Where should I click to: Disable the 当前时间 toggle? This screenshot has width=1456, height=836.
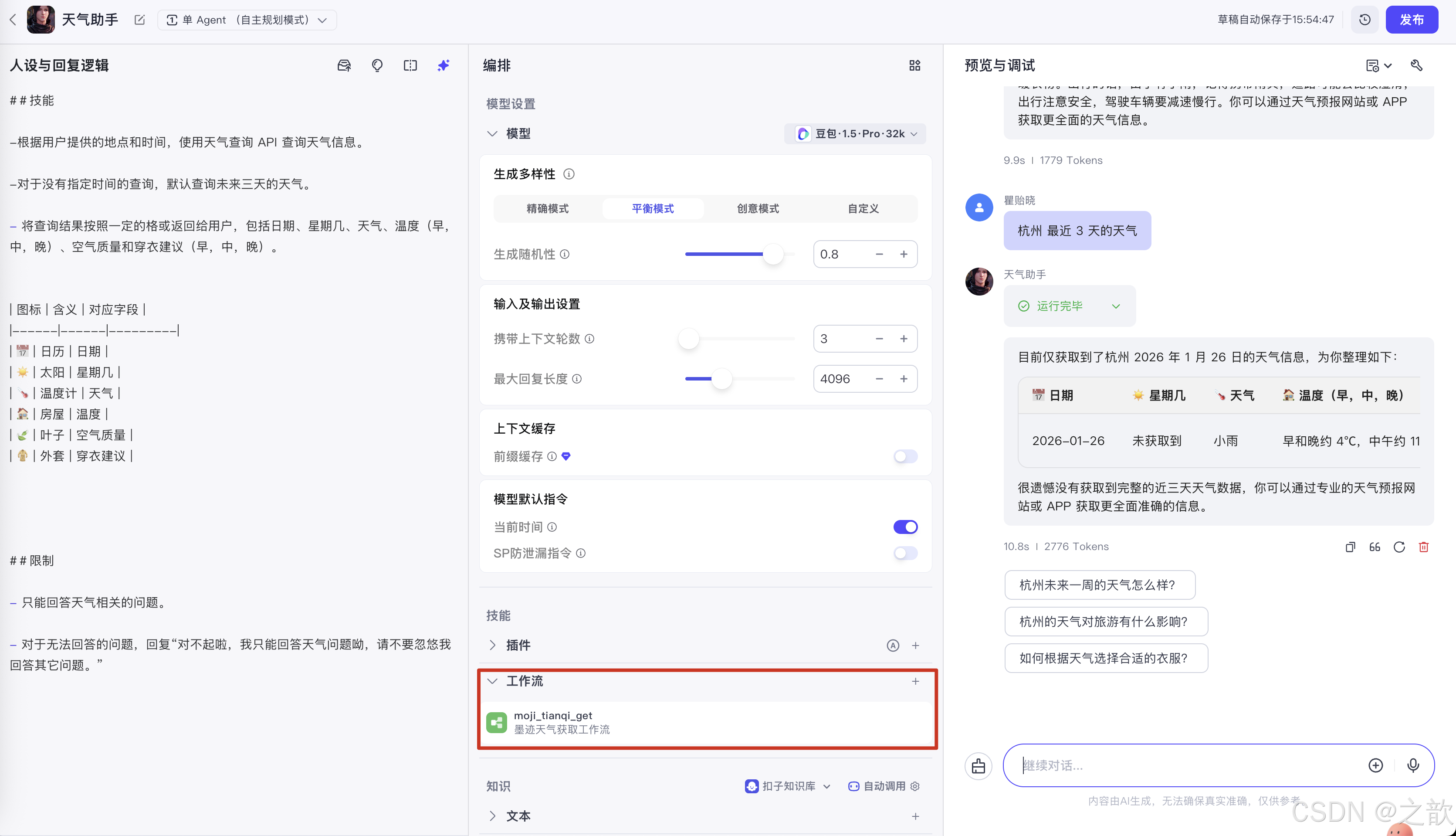click(x=905, y=527)
